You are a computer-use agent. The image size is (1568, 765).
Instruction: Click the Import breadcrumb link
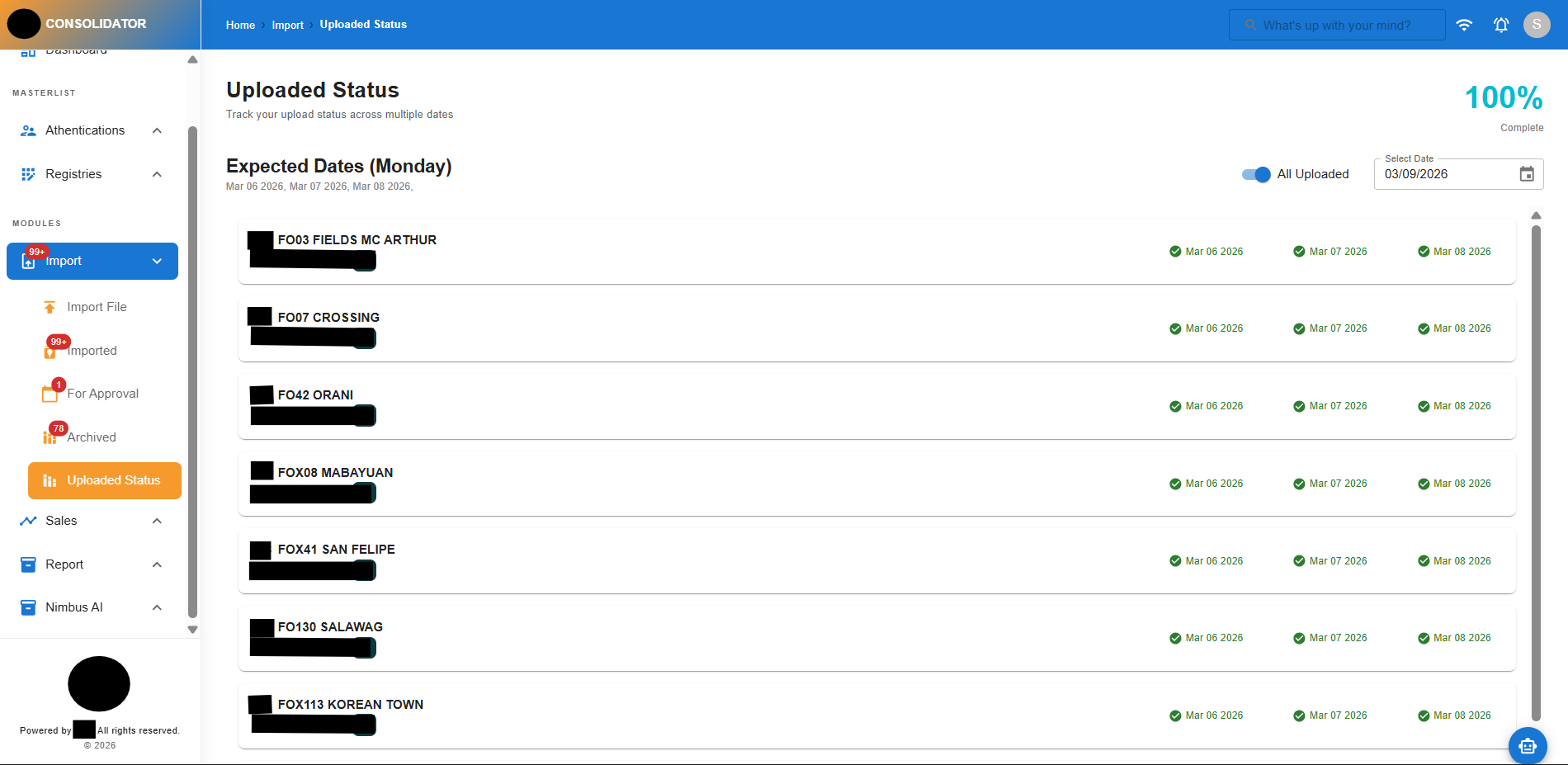287,25
